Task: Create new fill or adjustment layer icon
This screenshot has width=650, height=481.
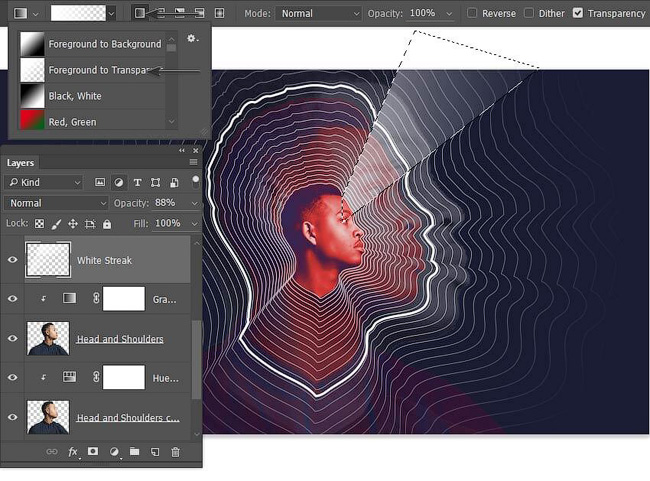Action: coord(114,452)
